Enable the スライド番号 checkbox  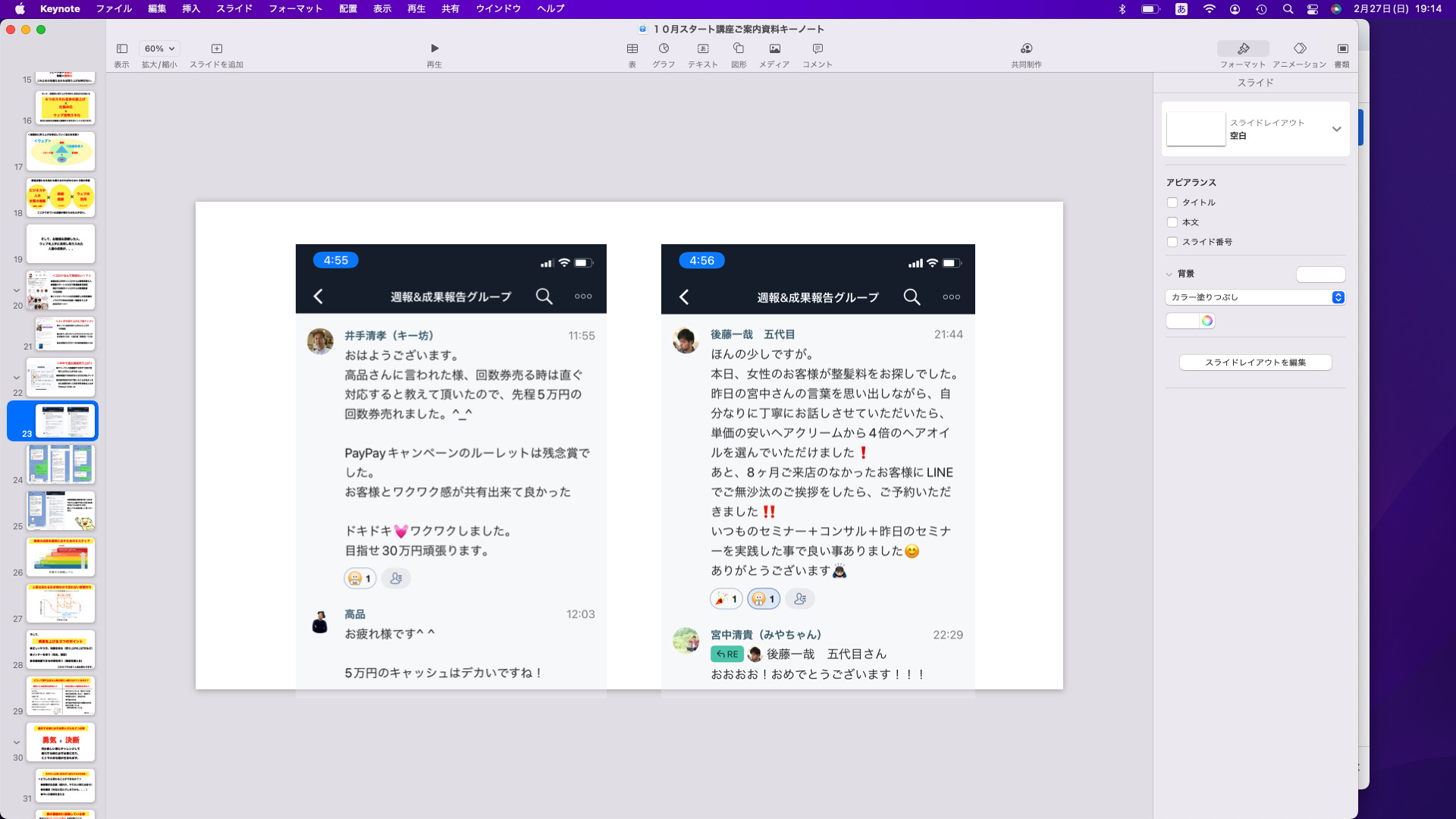(x=1172, y=242)
